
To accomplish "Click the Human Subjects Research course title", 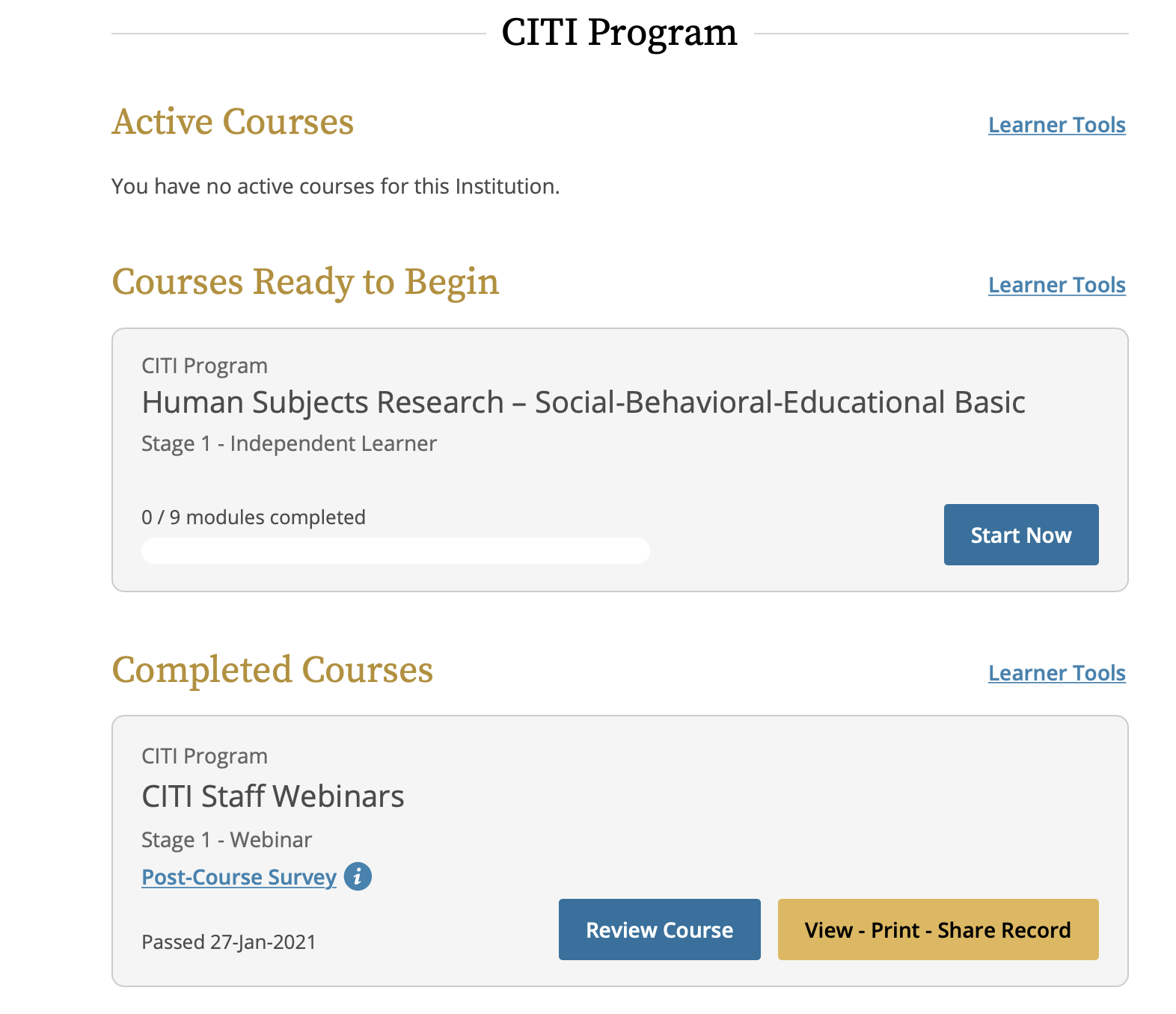I will point(584,402).
